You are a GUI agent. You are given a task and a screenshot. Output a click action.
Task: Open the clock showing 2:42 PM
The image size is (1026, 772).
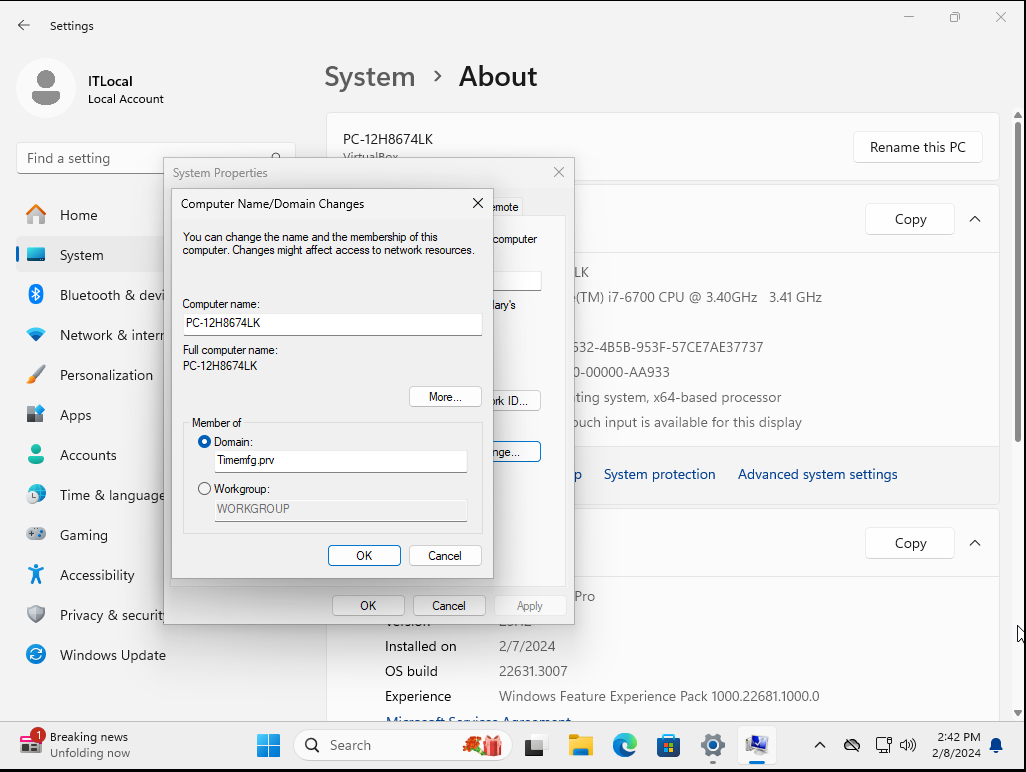[x=956, y=745]
